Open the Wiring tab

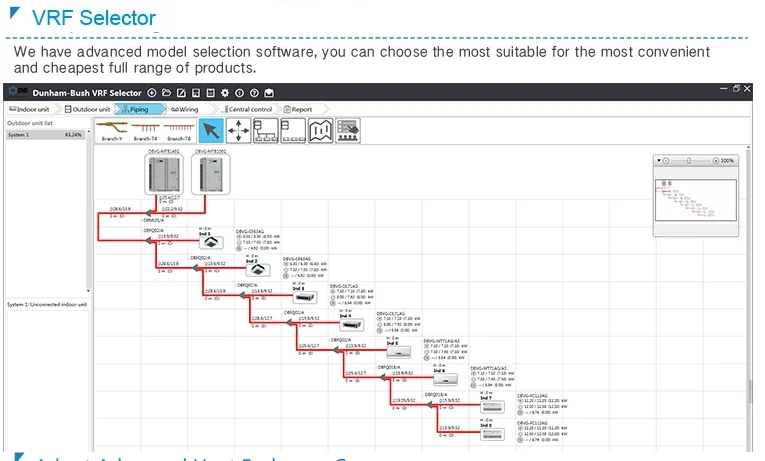tap(185, 109)
